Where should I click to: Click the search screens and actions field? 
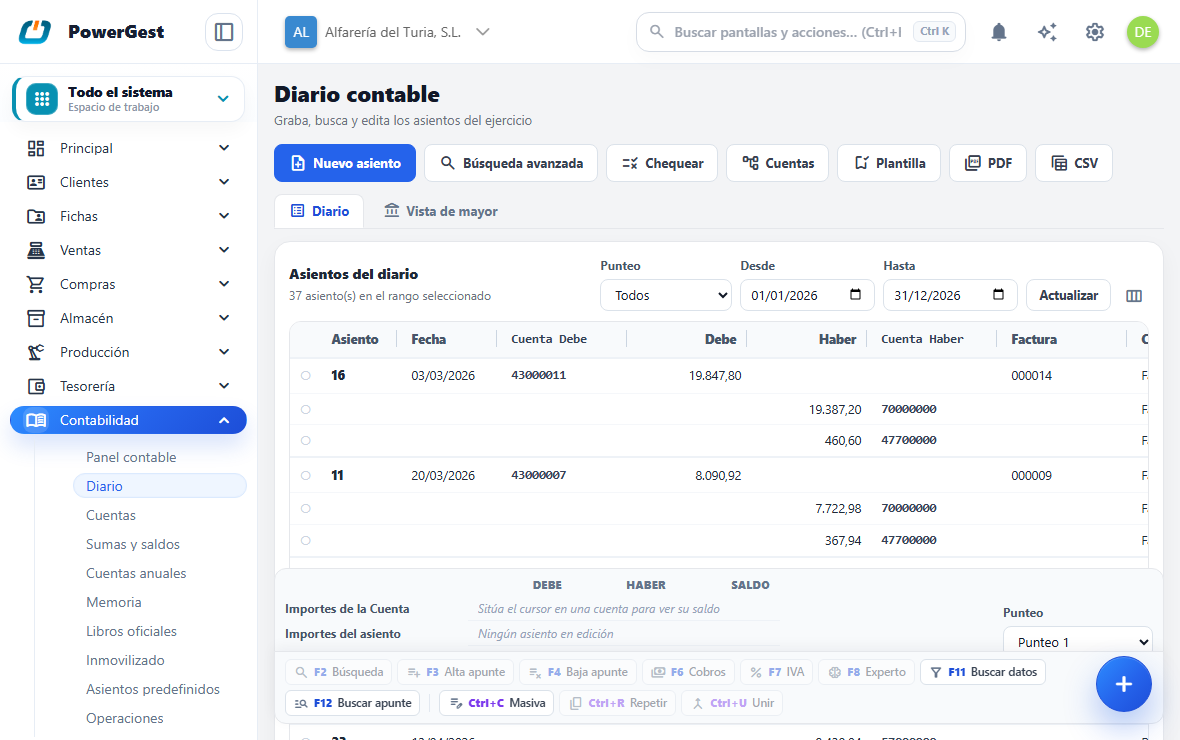[x=801, y=32]
